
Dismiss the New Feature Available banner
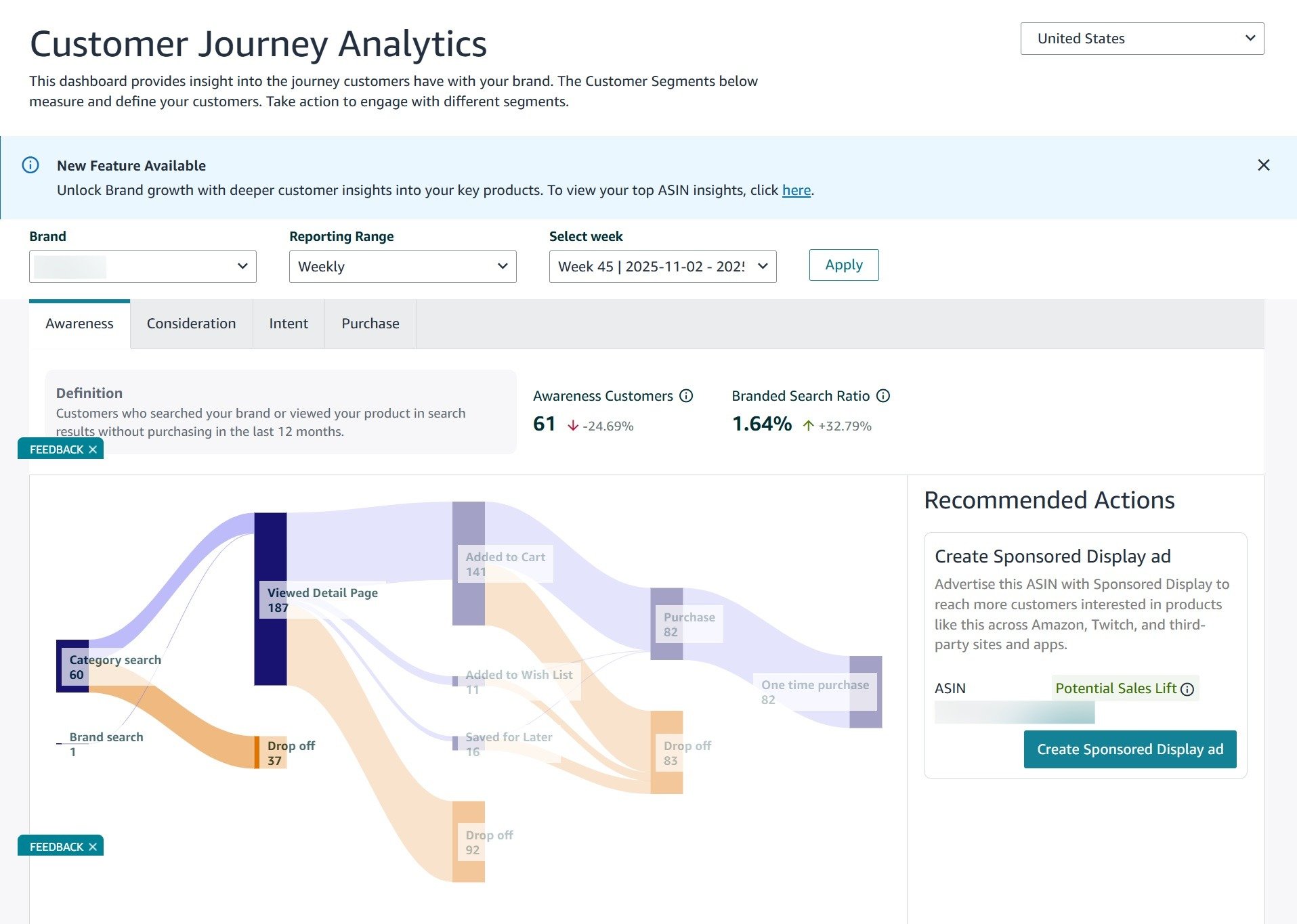click(x=1263, y=165)
